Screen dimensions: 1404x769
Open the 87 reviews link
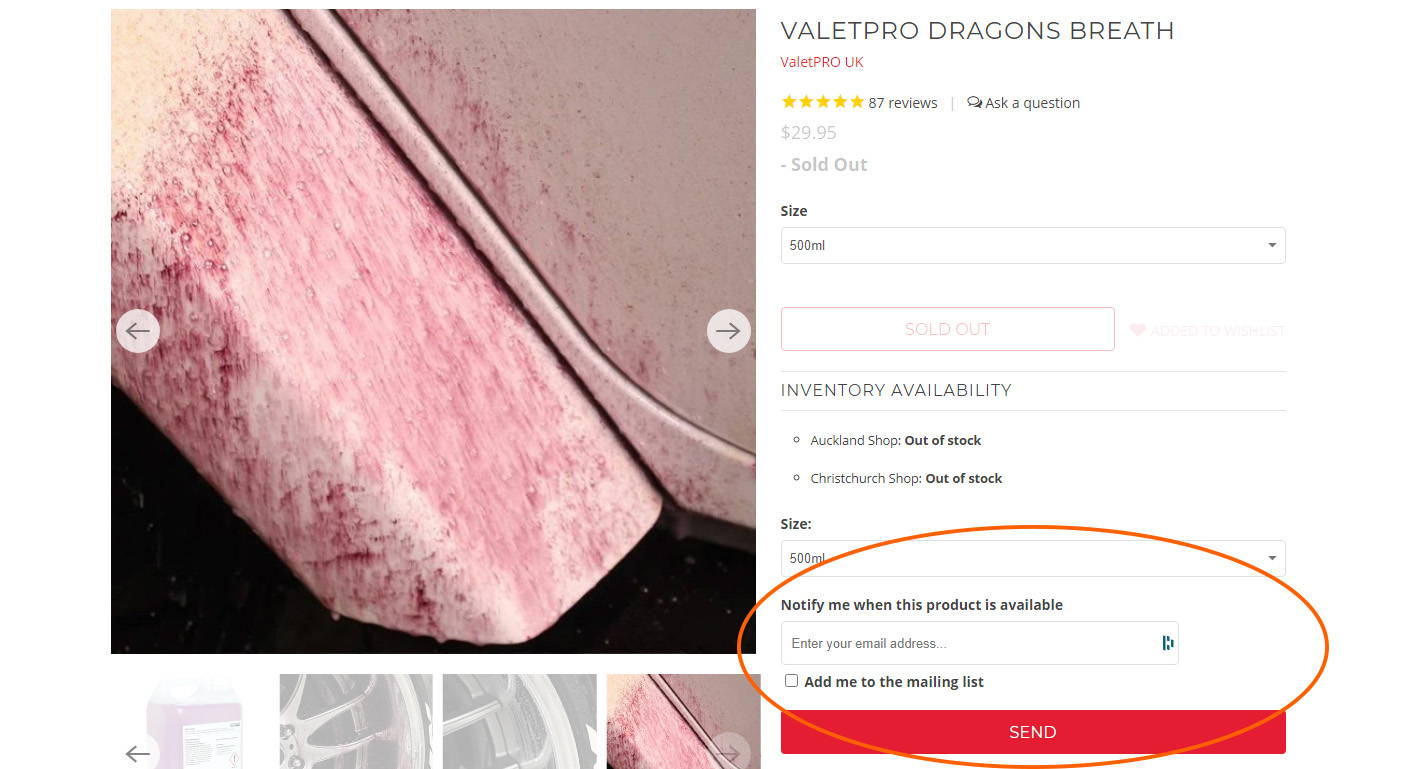[x=903, y=103]
